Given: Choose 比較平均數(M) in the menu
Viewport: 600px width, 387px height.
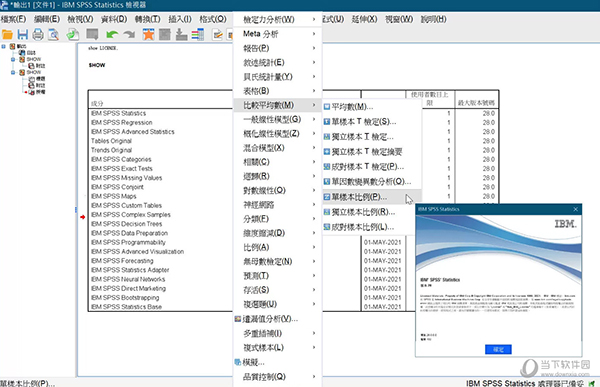Looking at the screenshot, I should tap(277, 105).
